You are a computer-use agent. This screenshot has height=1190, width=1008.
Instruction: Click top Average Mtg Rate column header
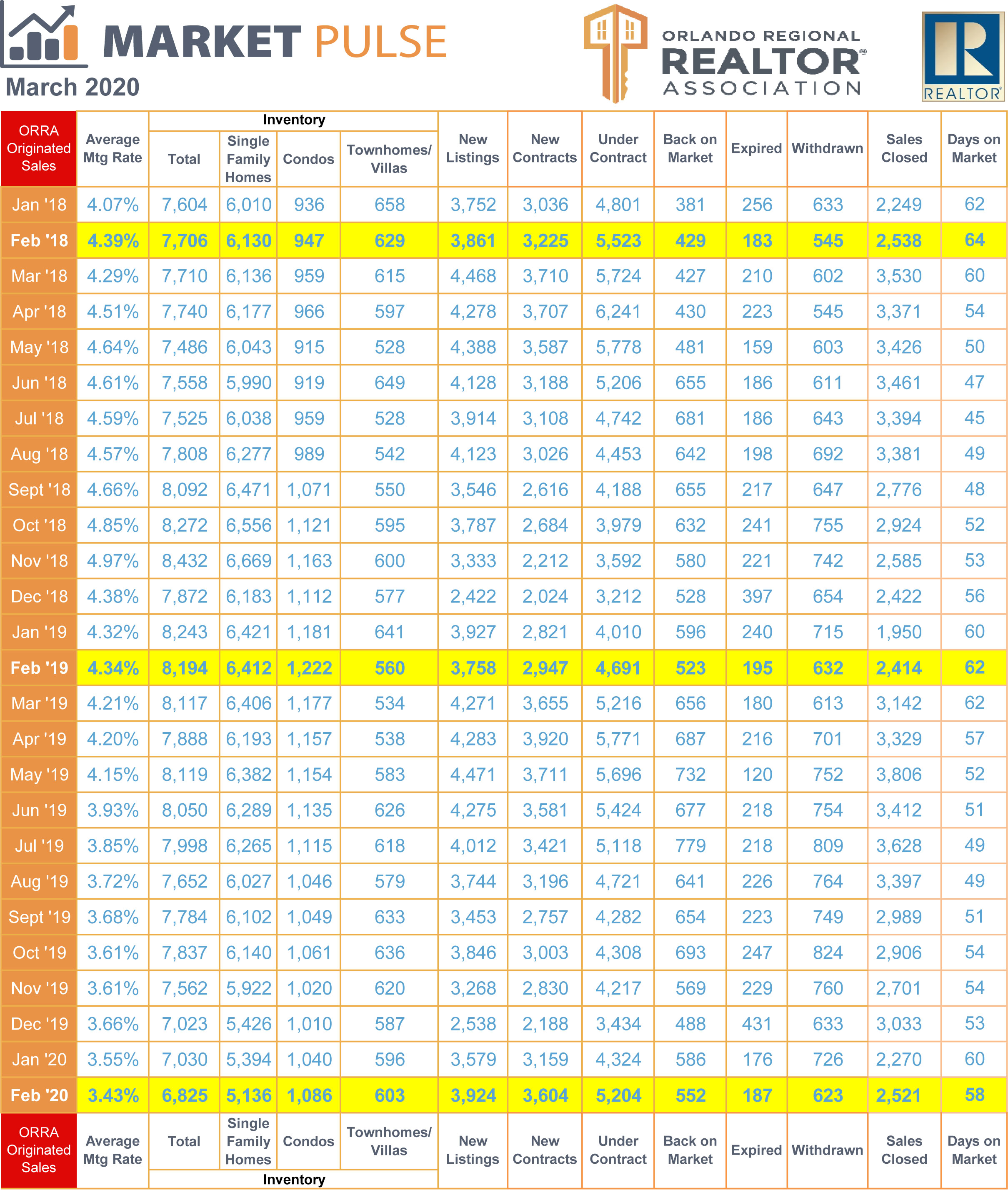pos(113,148)
